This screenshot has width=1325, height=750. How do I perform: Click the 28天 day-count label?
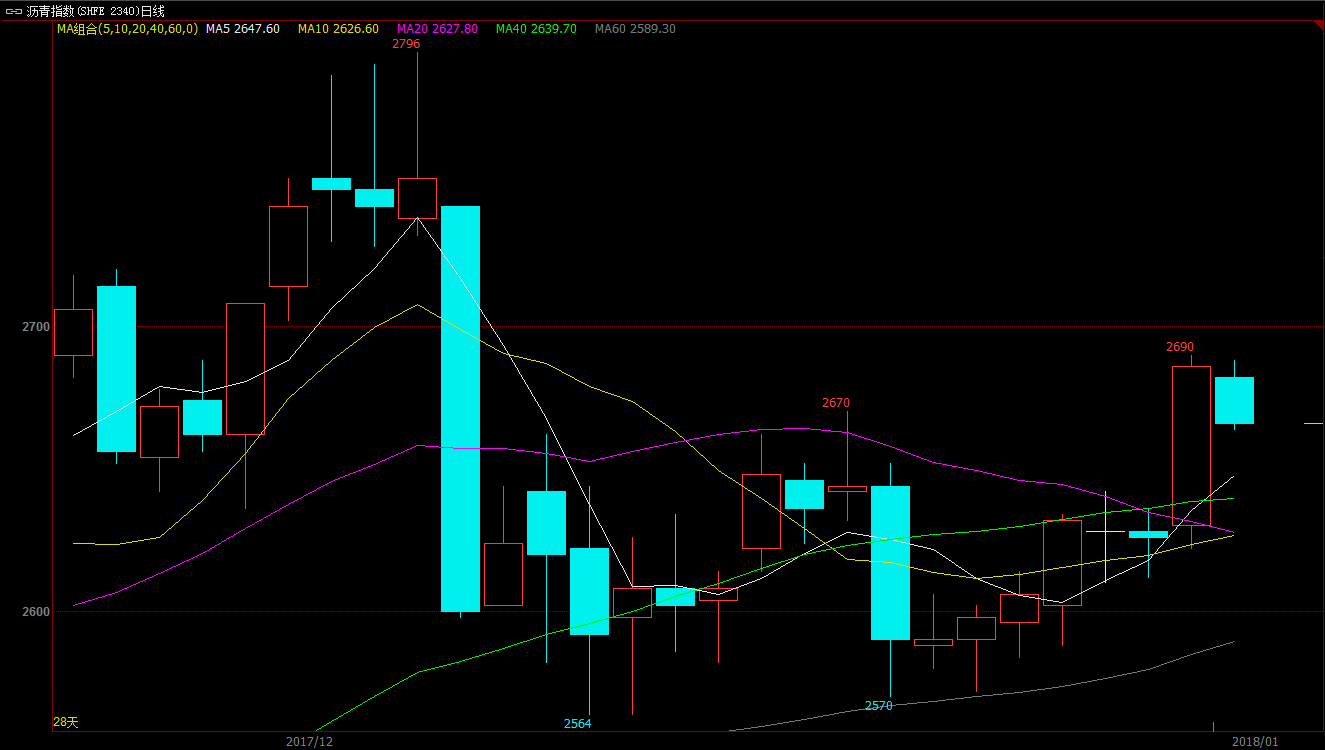[x=65, y=722]
